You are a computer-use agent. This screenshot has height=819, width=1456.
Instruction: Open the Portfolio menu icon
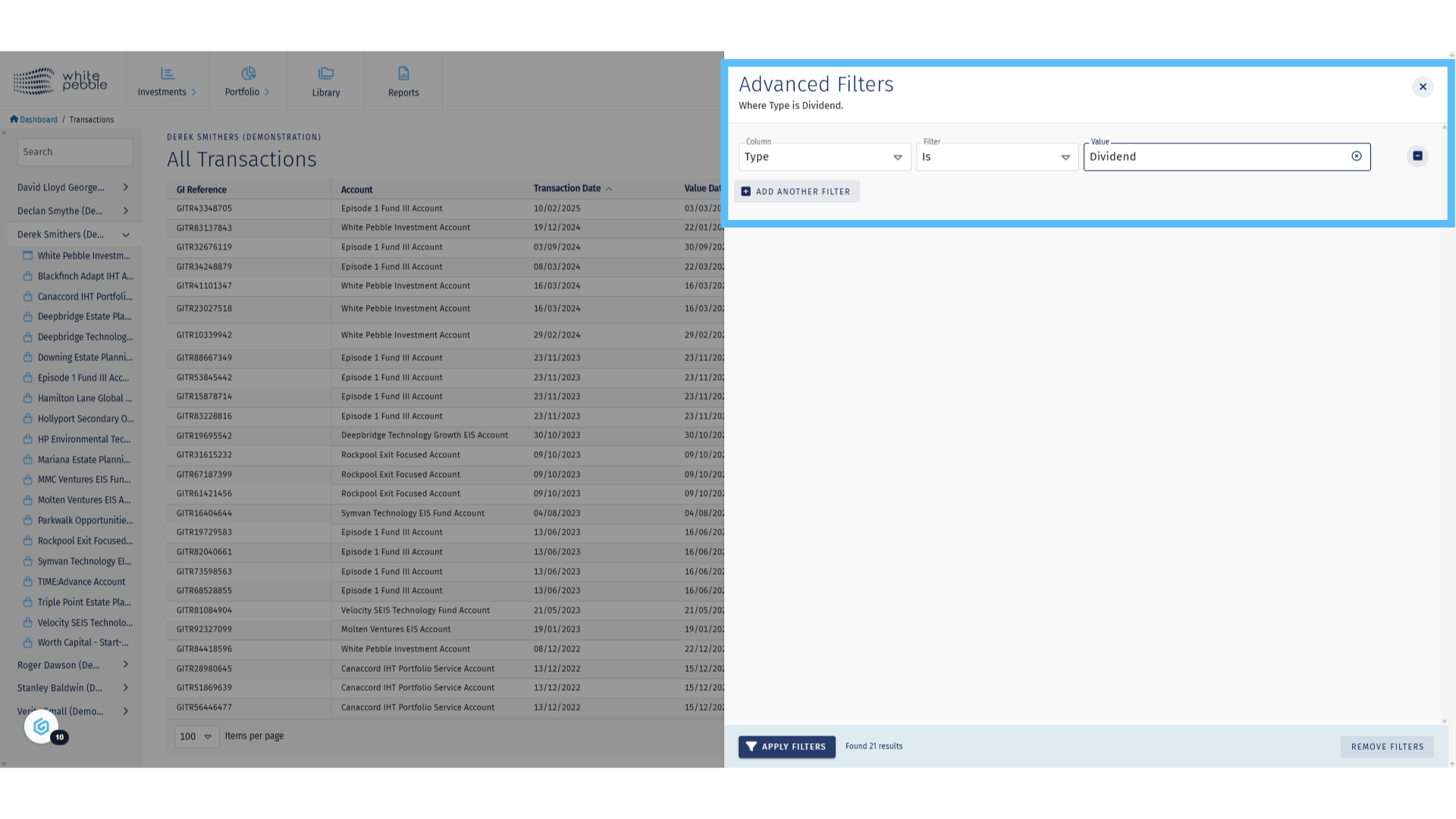248,74
